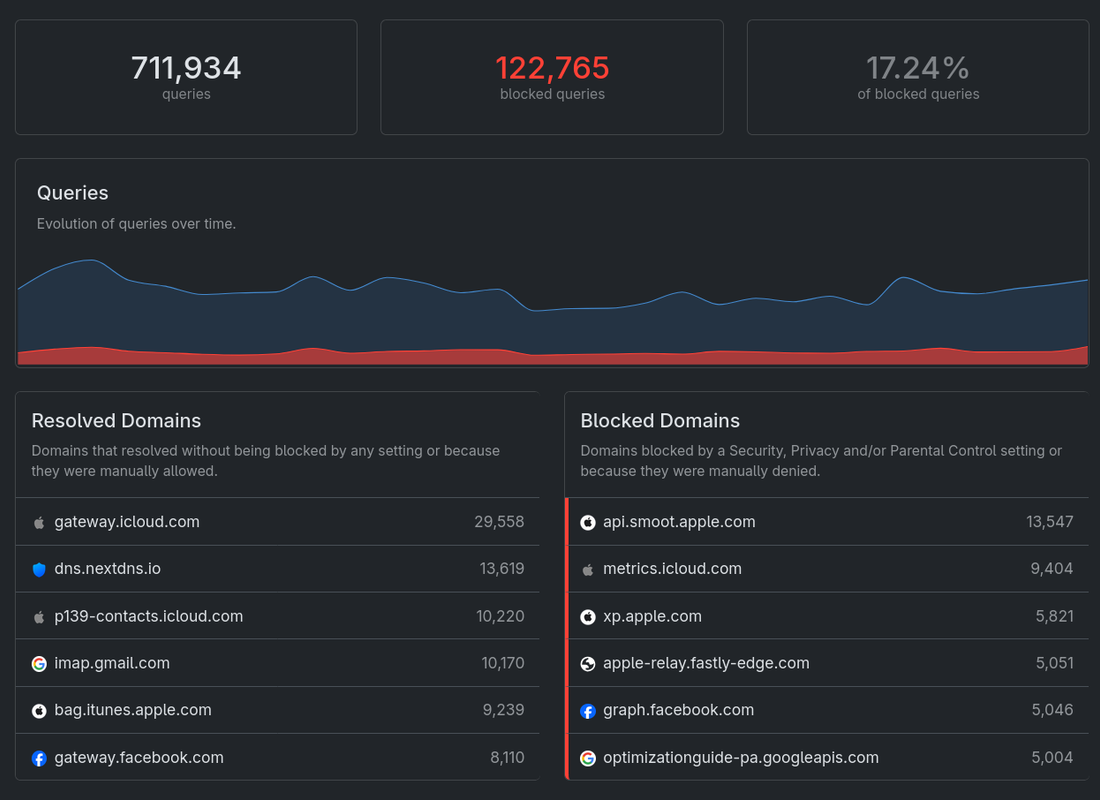Select the dns.nextdns.io domain name
1100x800 pixels.
[107, 569]
